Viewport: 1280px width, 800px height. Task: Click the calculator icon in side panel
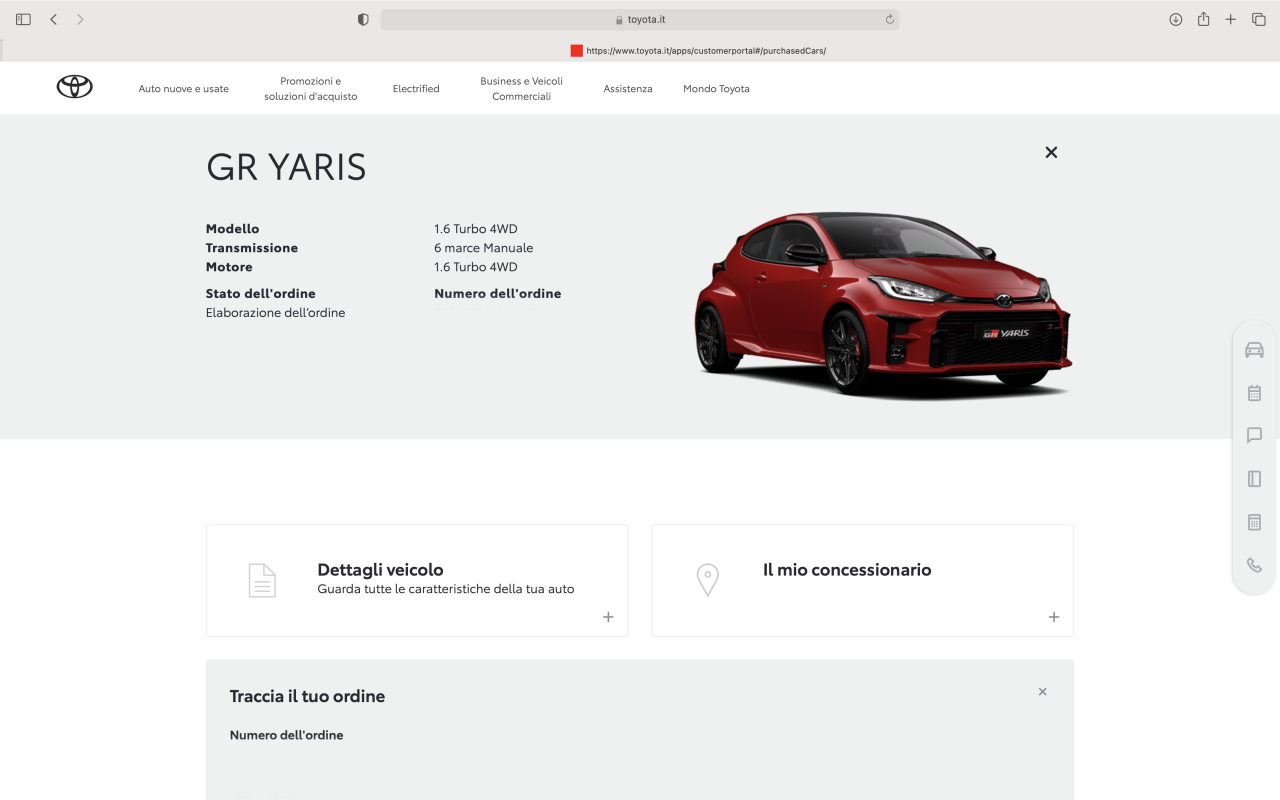(1254, 522)
